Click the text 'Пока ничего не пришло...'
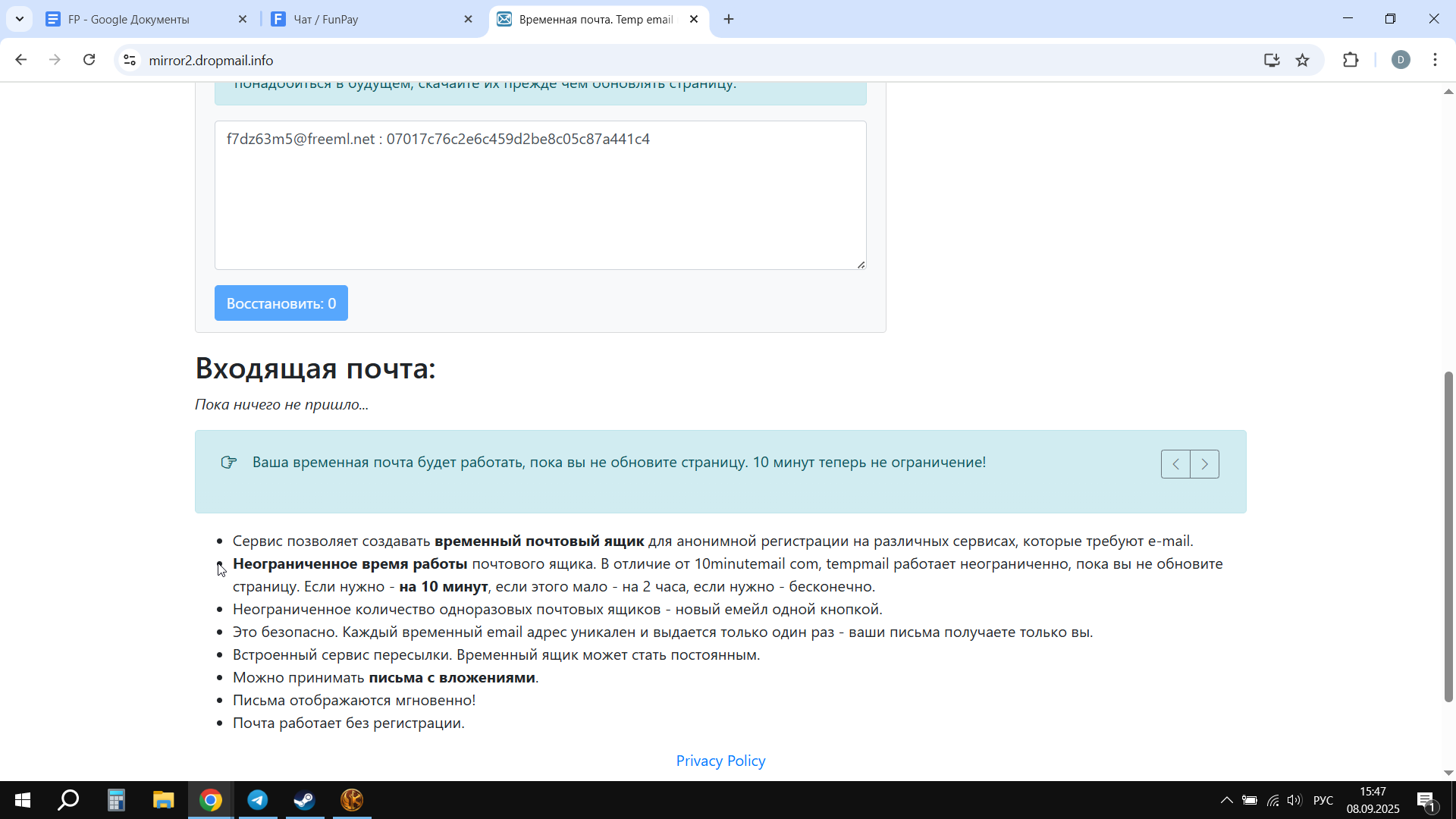Image resolution: width=1456 pixels, height=819 pixels. point(281,404)
